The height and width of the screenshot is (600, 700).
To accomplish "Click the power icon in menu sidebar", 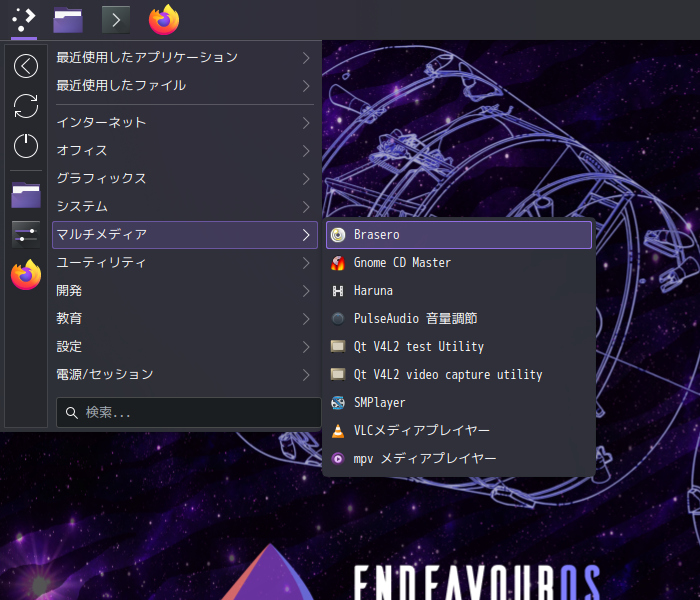I will (26, 146).
